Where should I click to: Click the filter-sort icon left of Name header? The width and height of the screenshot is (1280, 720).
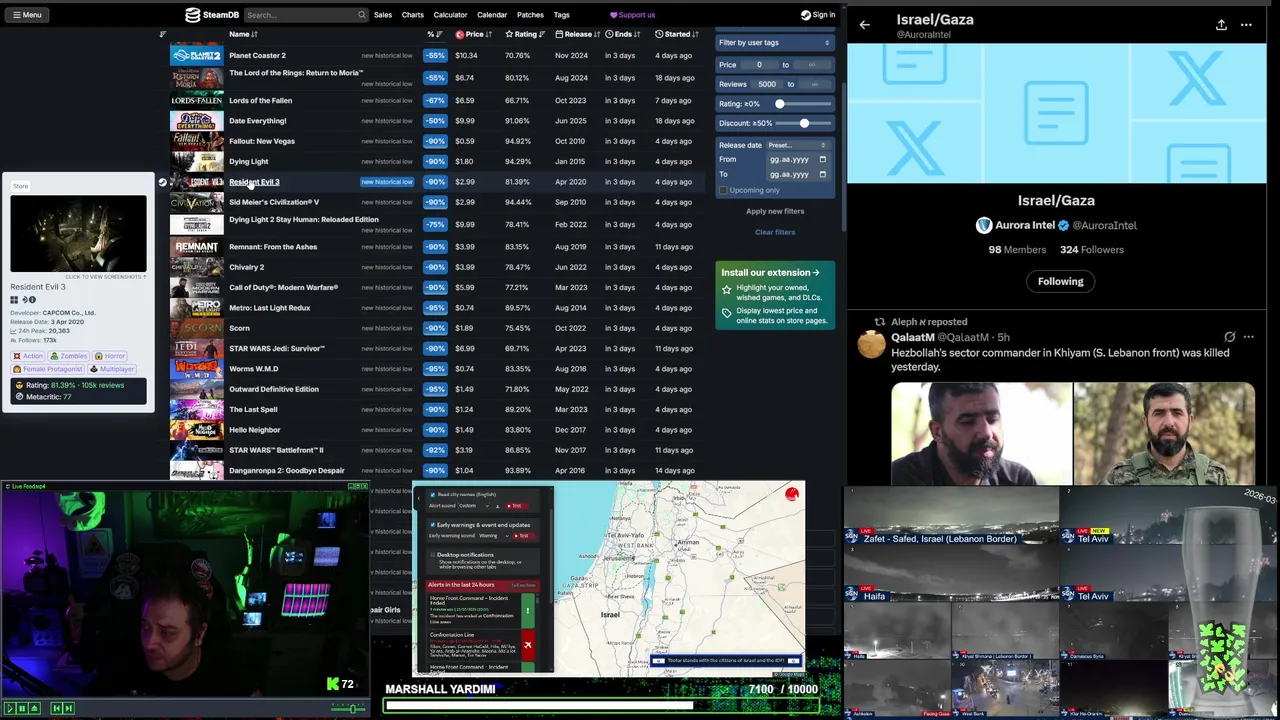163,34
